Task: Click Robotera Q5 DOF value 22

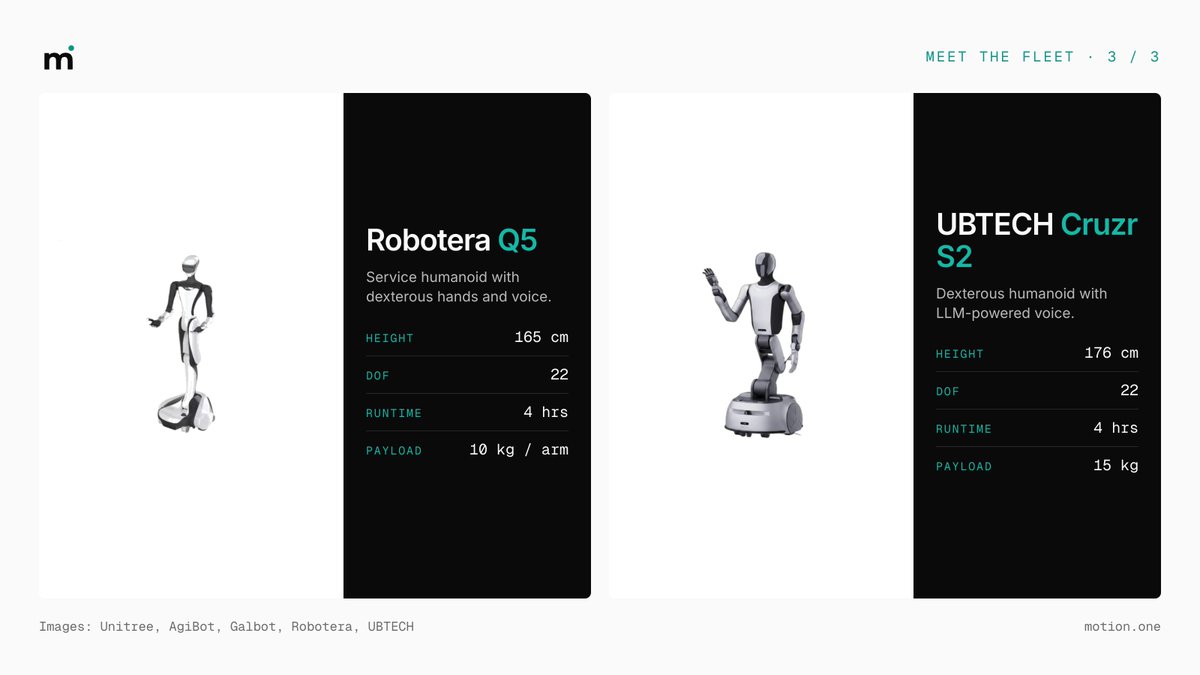Action: (x=559, y=375)
